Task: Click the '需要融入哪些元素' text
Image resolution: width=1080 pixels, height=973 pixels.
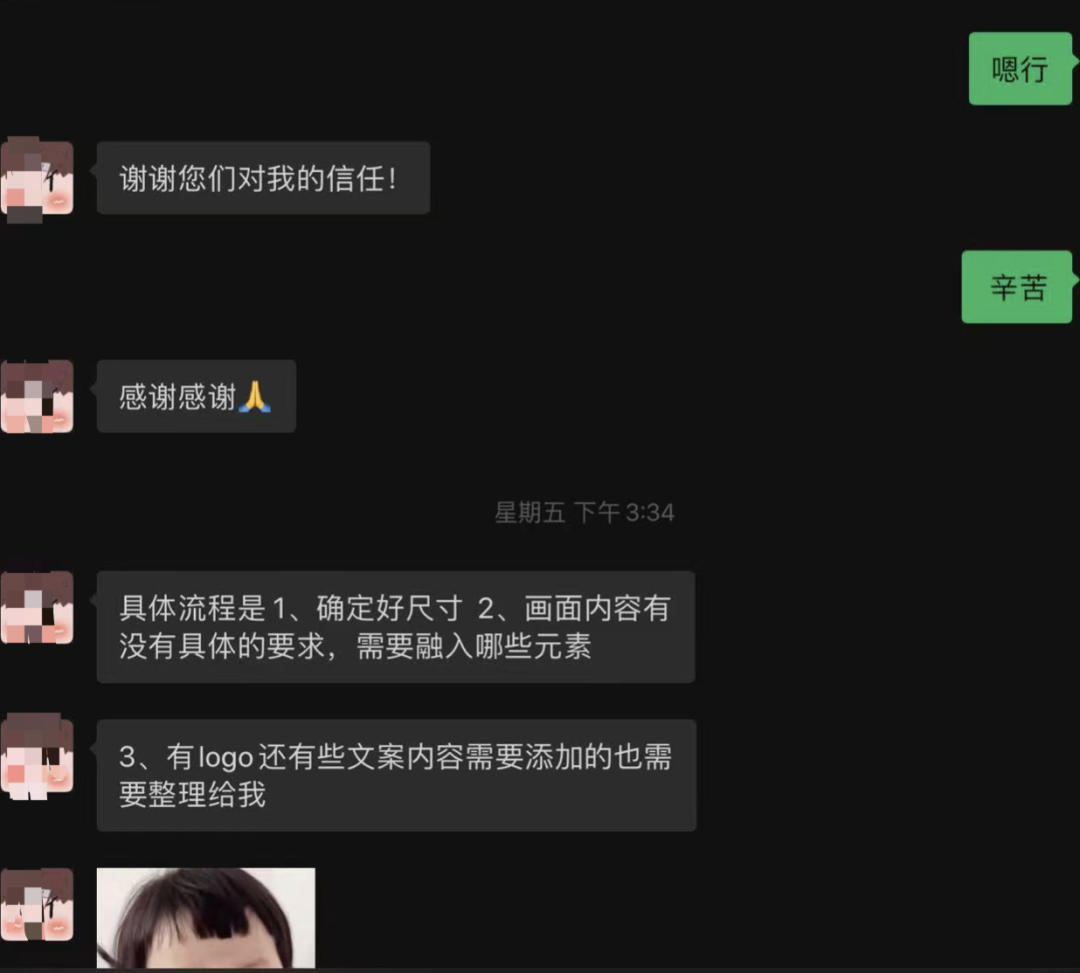Action: click(x=474, y=647)
